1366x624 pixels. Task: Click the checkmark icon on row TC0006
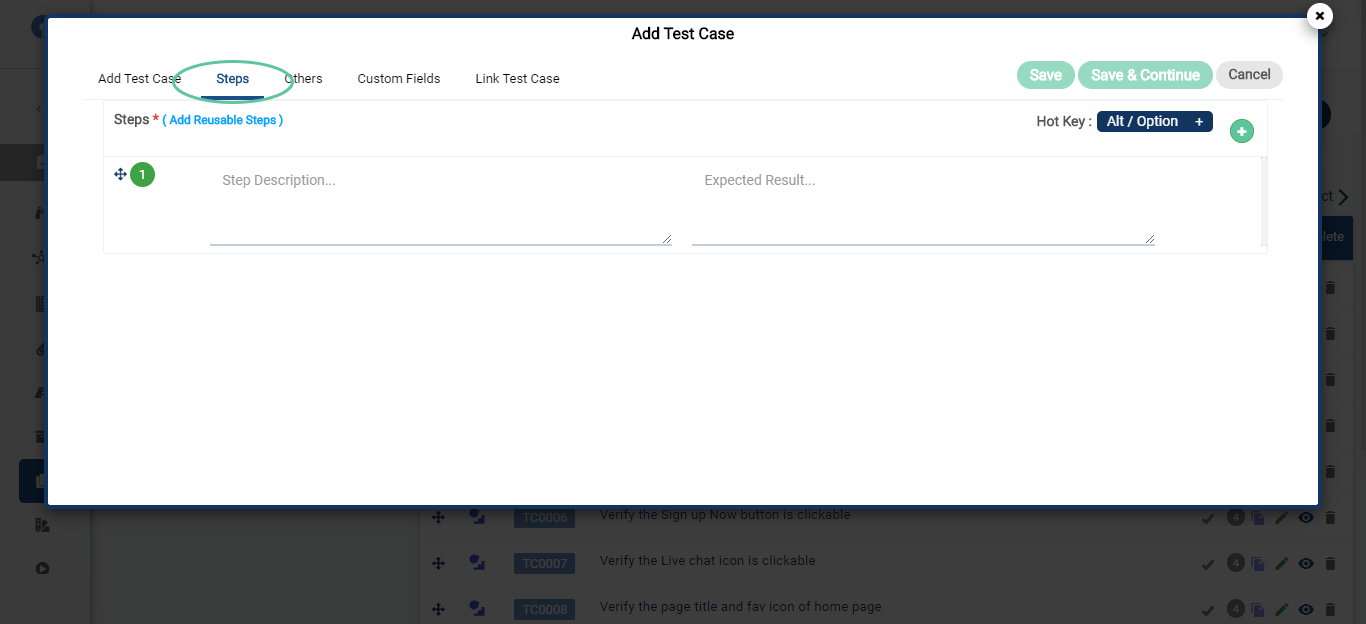click(1208, 518)
